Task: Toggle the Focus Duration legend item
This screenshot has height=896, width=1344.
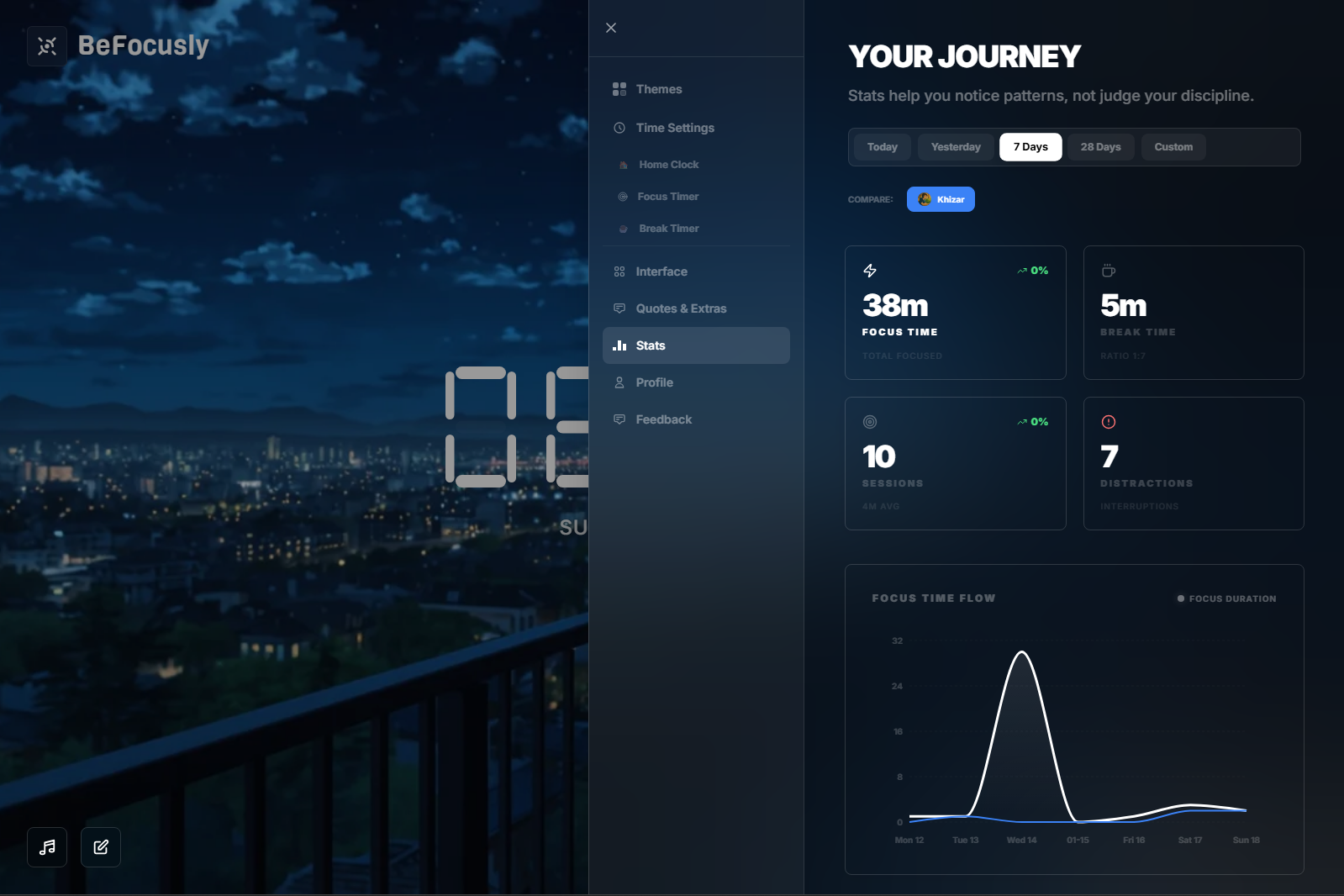Action: pyautogui.click(x=1227, y=598)
